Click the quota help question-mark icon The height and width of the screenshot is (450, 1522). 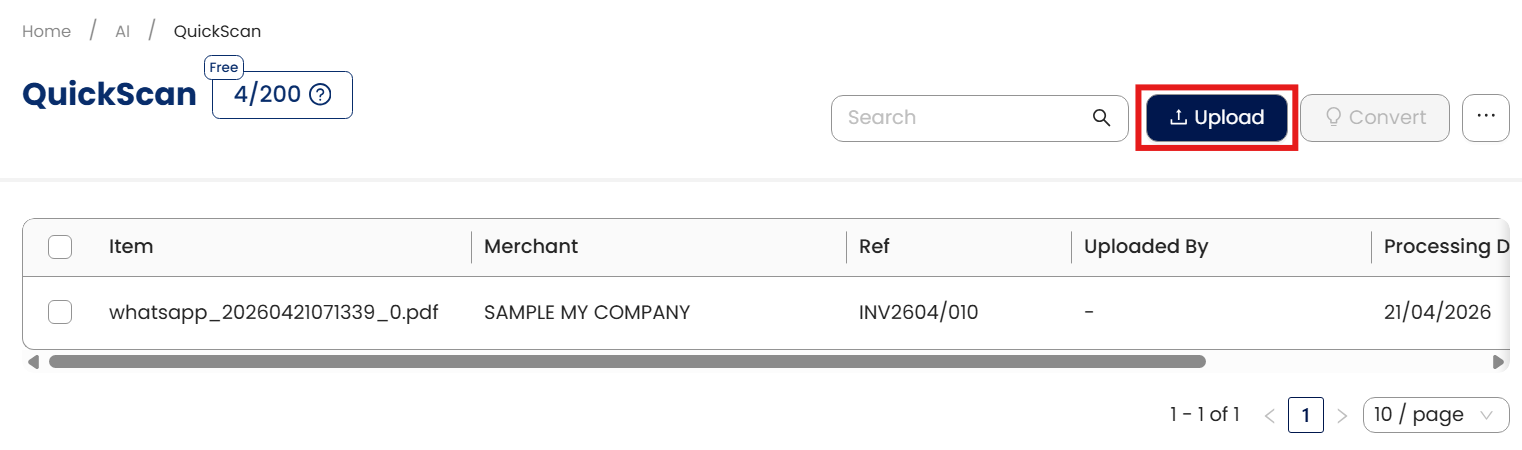pyautogui.click(x=320, y=95)
